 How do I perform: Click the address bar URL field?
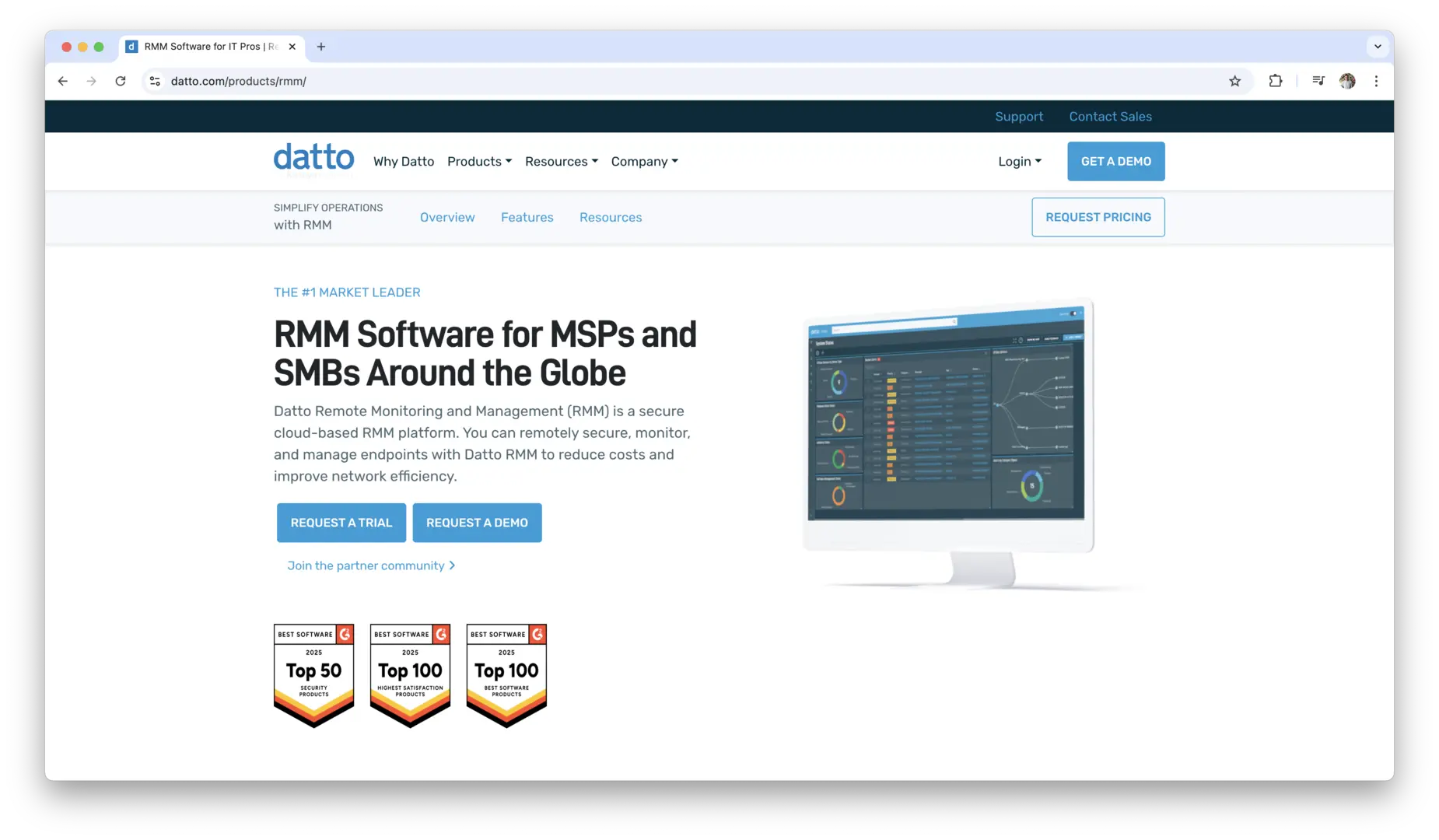pos(622,81)
